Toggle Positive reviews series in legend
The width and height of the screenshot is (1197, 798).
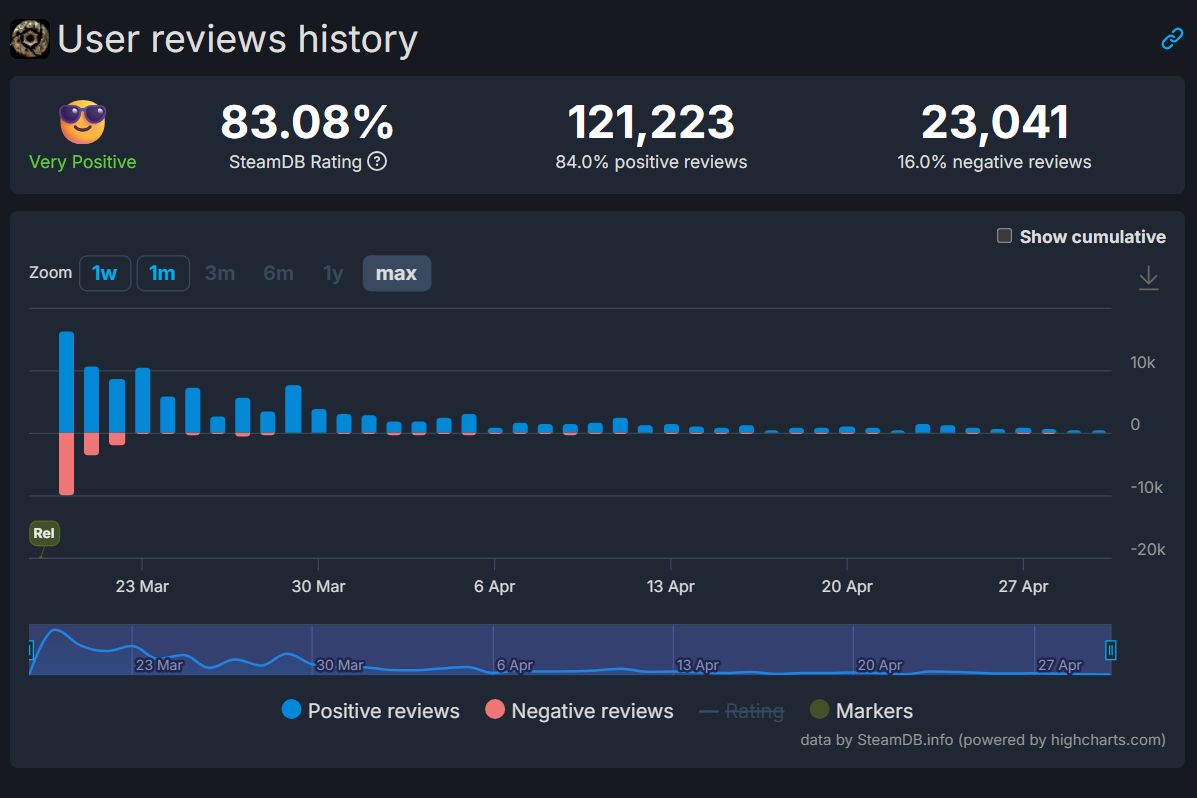(371, 711)
